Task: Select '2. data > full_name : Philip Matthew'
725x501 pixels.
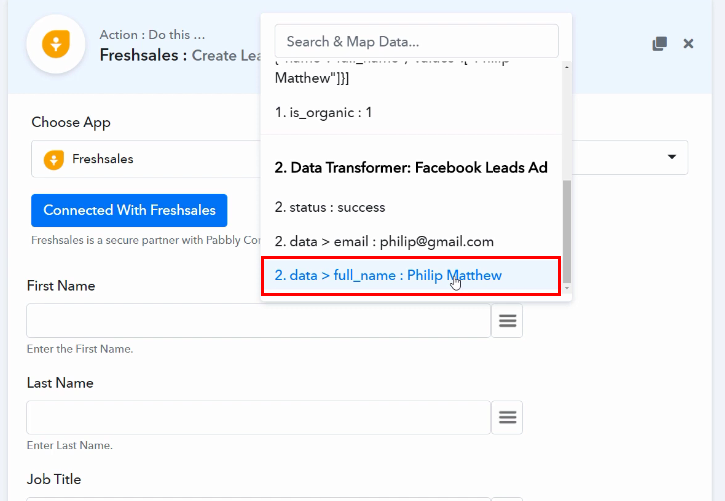Action: tap(411, 276)
